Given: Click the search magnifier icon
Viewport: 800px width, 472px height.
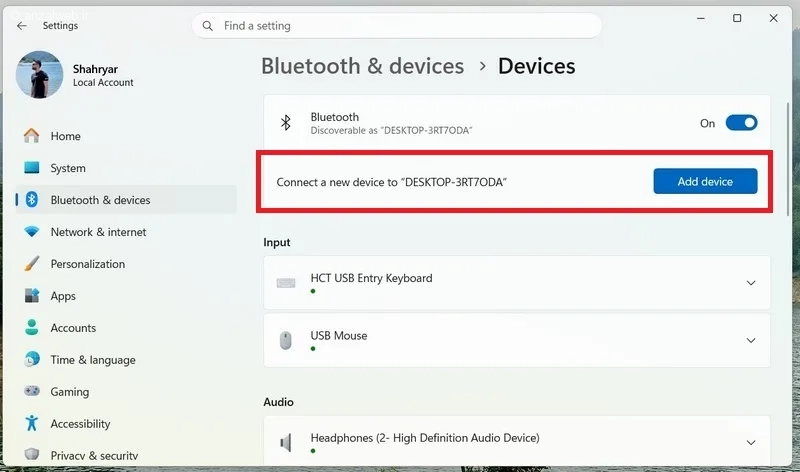Looking at the screenshot, I should click(208, 26).
